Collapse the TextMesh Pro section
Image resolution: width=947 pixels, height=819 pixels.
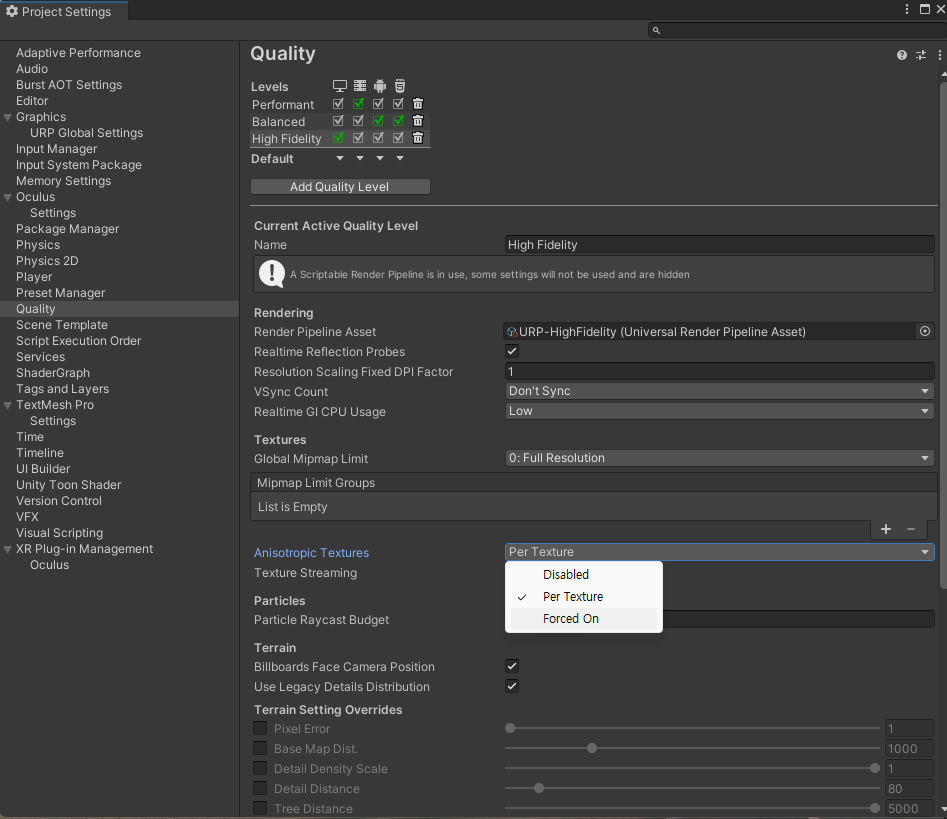tap(8, 405)
